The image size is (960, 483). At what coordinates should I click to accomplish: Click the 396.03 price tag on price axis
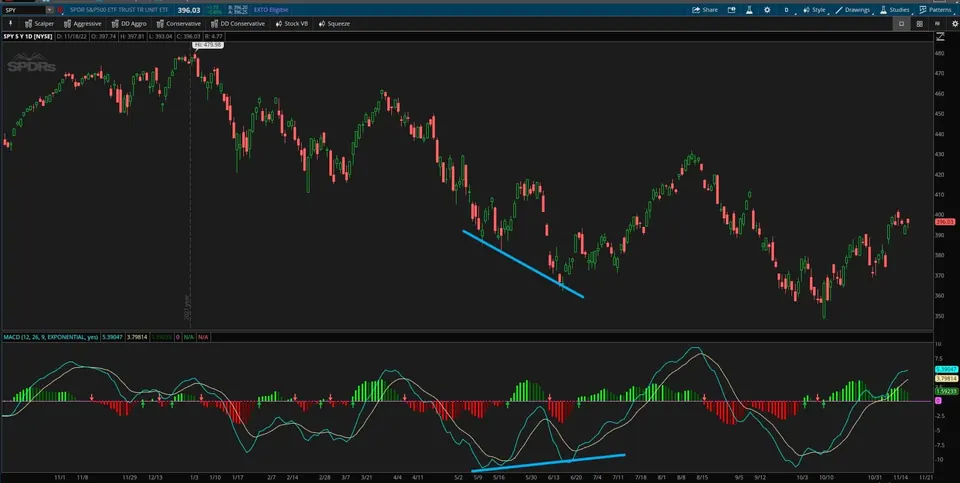tap(945, 222)
